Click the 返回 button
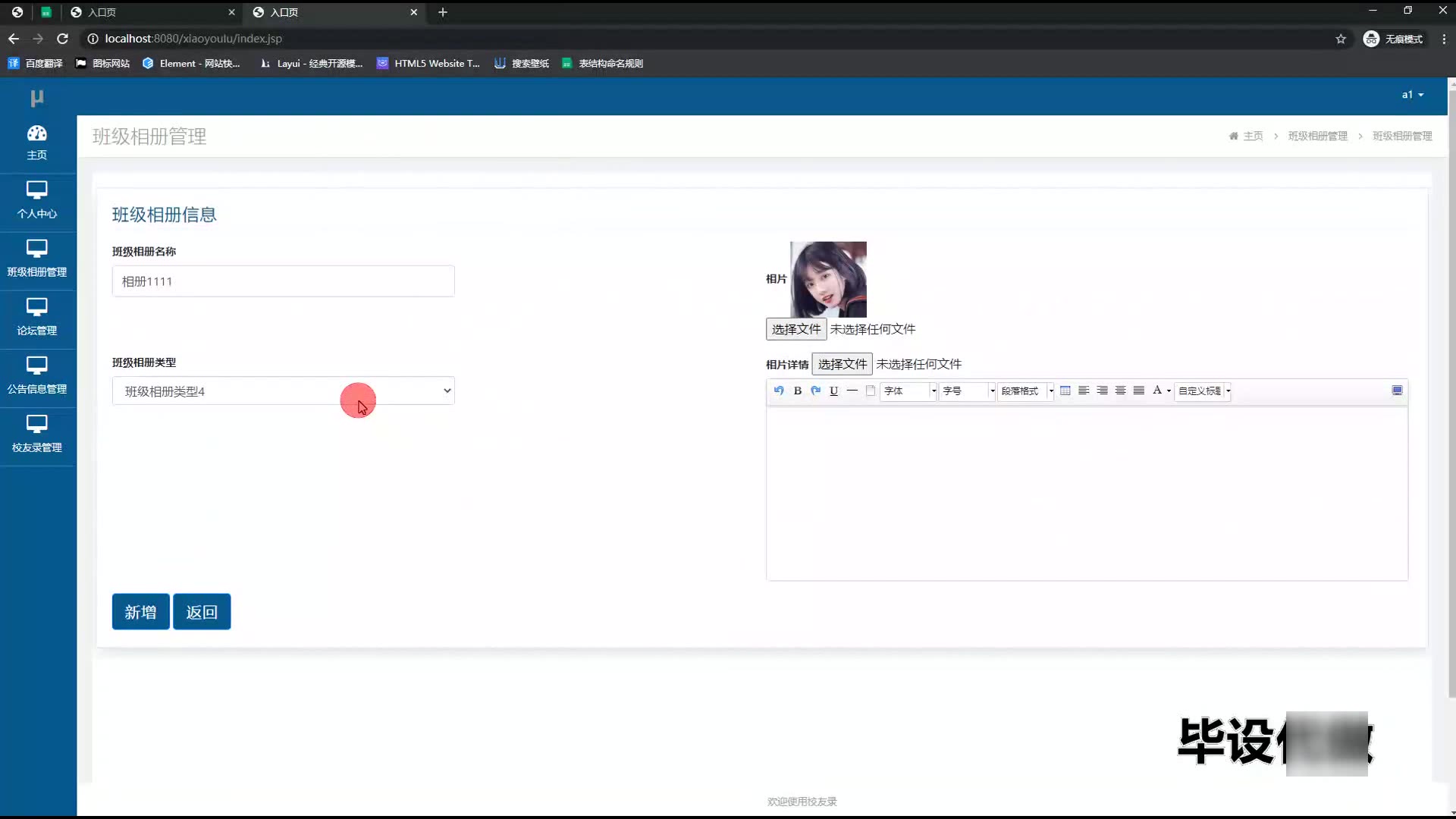Viewport: 1456px width, 819px height. (202, 612)
